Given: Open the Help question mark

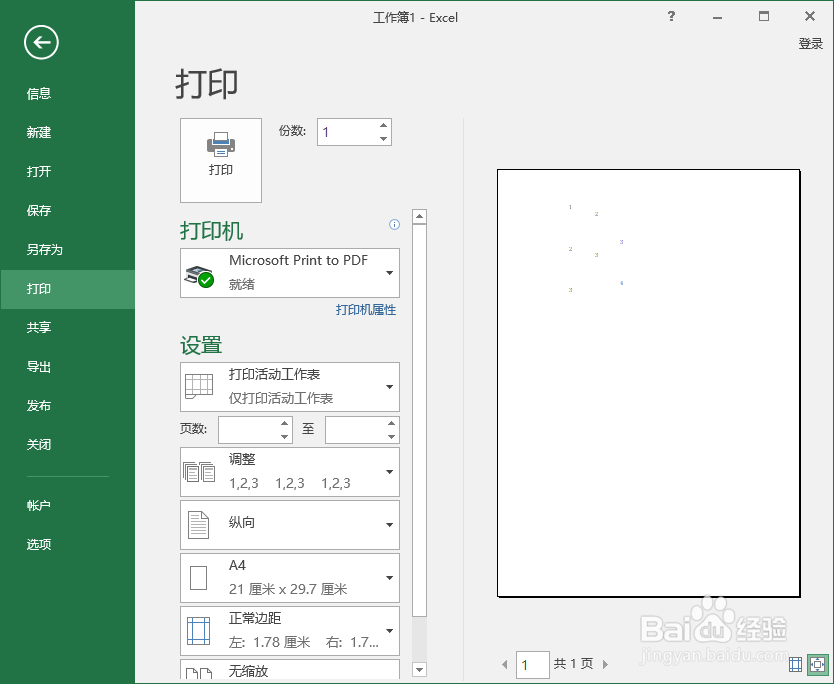Looking at the screenshot, I should click(x=671, y=16).
